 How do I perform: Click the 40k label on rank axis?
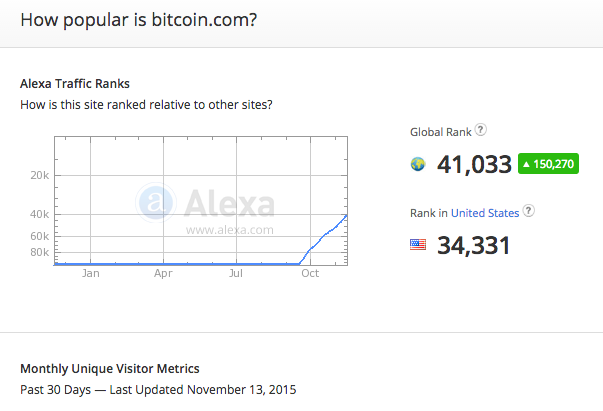coord(40,214)
